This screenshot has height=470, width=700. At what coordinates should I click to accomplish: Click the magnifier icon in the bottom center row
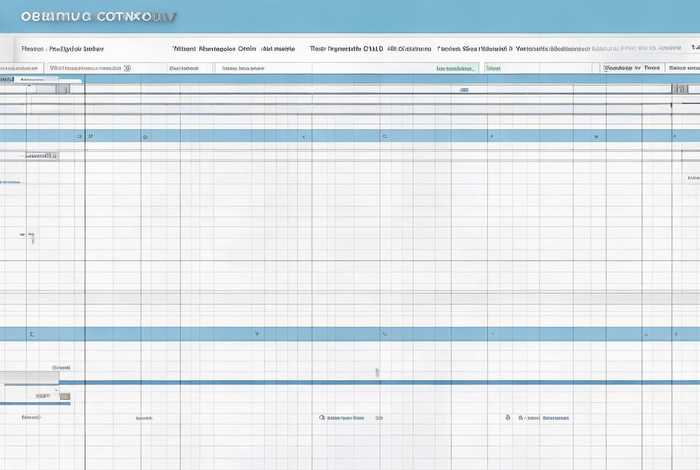322,417
